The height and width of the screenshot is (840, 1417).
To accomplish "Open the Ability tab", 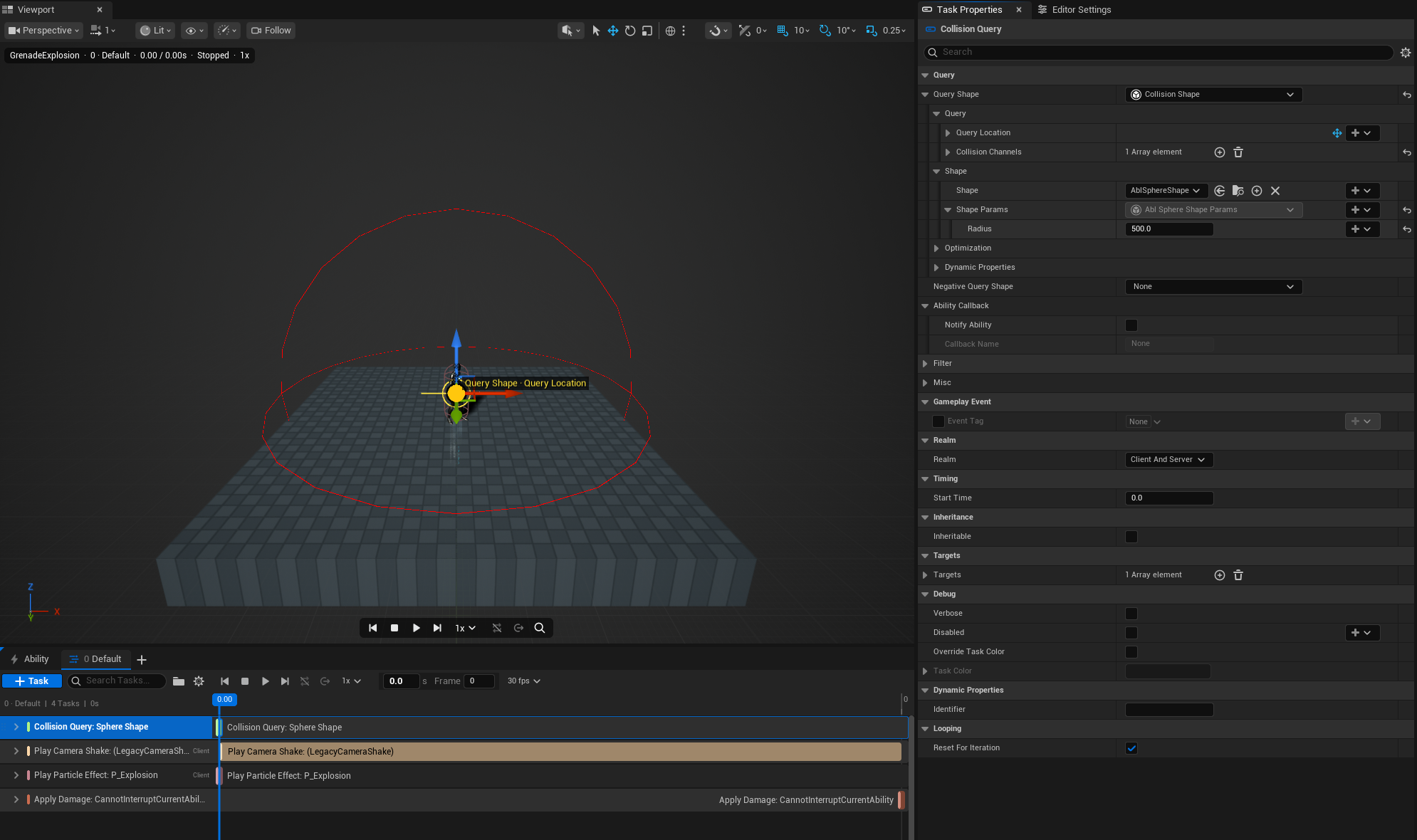I will coord(30,659).
